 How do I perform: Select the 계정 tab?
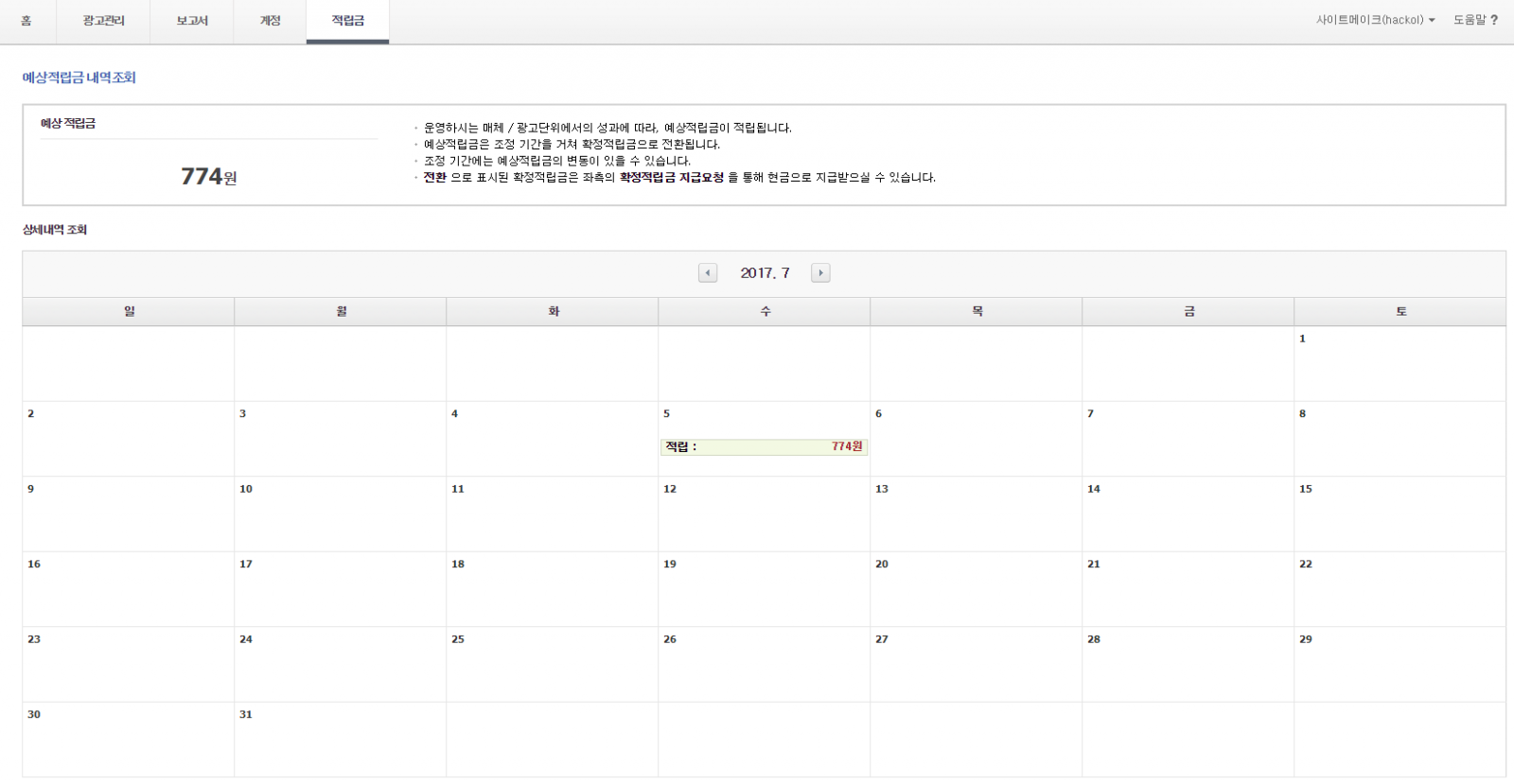pos(270,21)
